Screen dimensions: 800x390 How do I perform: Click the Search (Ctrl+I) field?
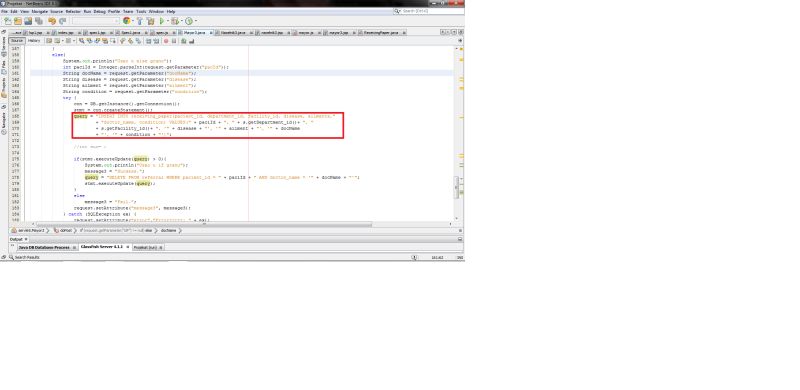(429, 11)
